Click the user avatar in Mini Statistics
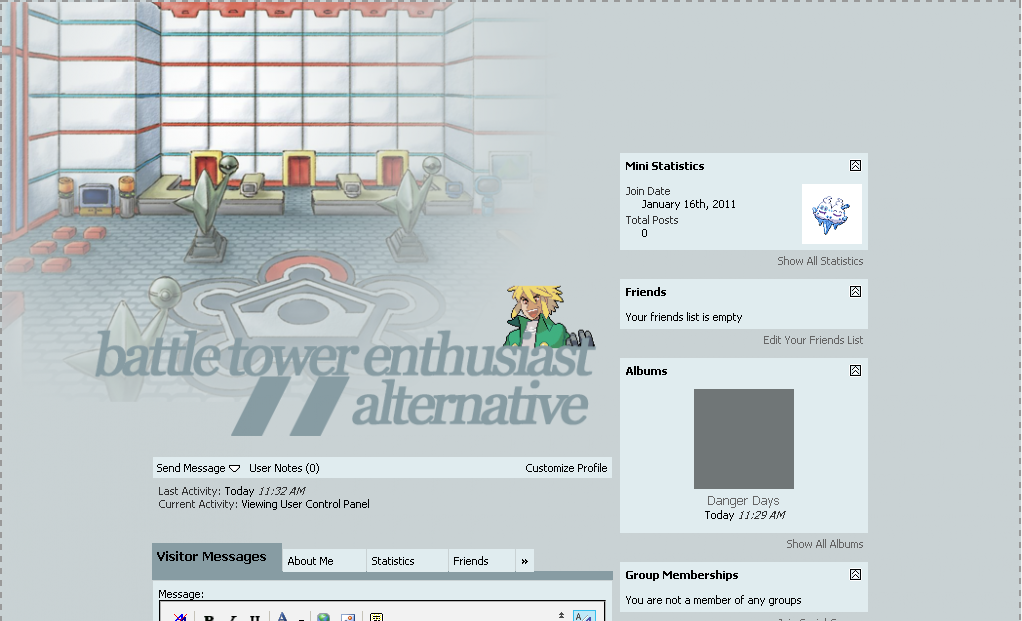1022x621 pixels. coord(832,214)
